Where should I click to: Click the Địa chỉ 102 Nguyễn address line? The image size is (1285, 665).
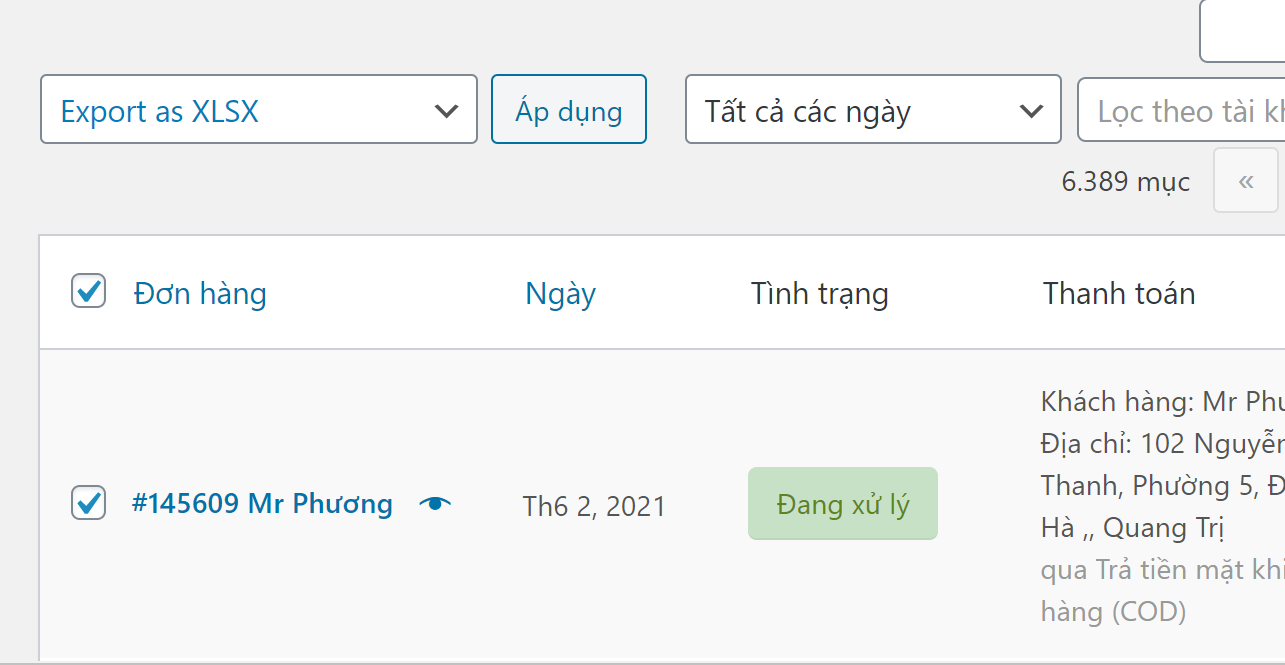pos(1161,443)
